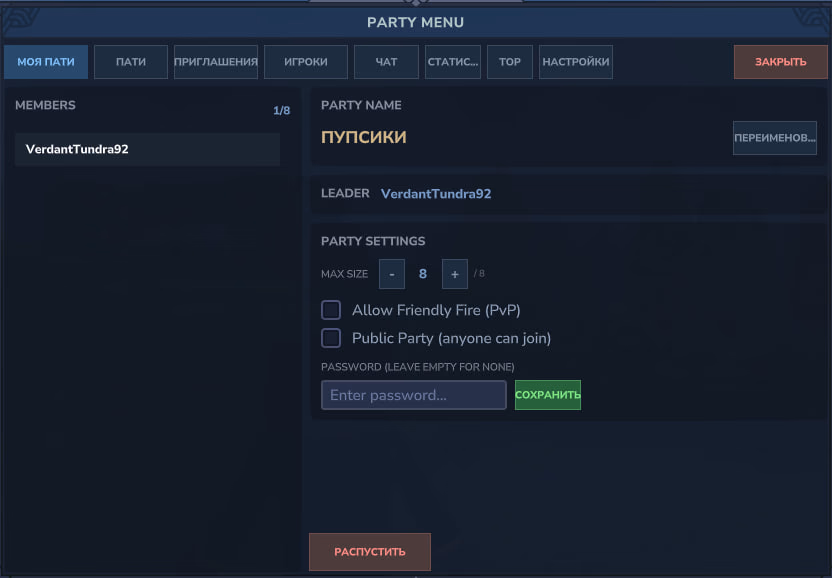Toggle Public Party checkbox
The height and width of the screenshot is (578, 832).
(x=331, y=338)
